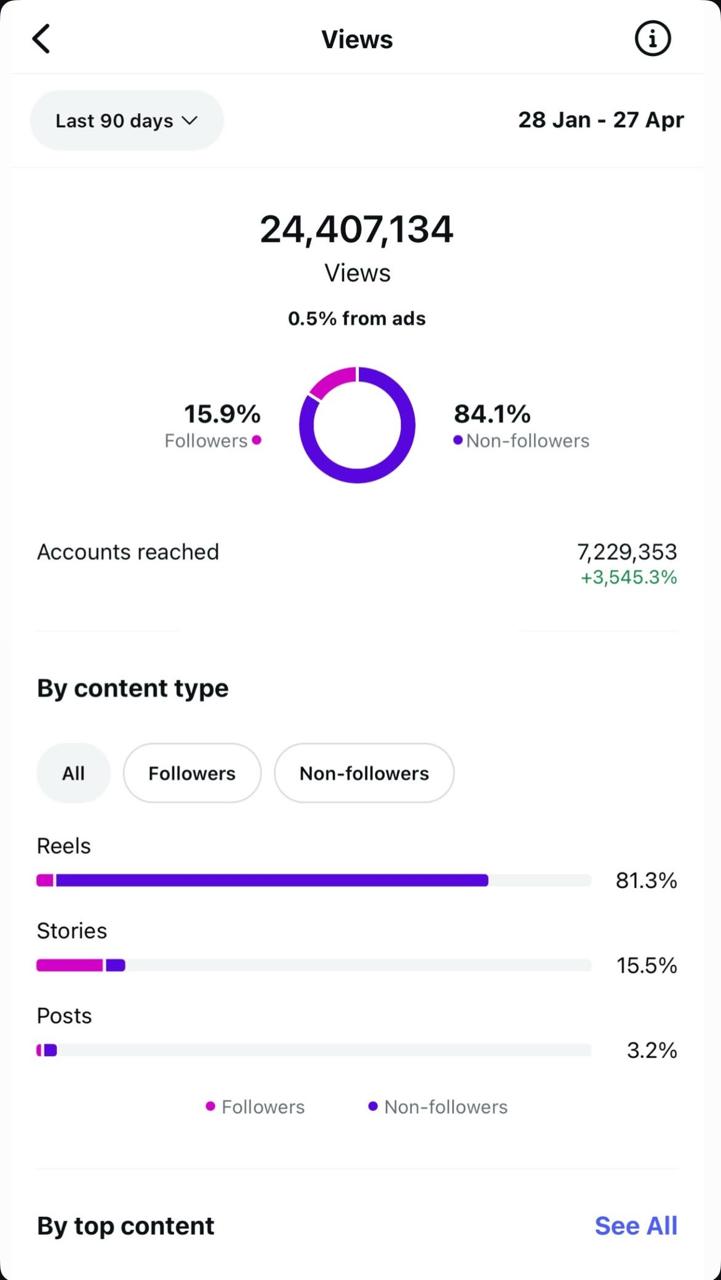Open See All top content
721x1280 pixels.
pyautogui.click(x=636, y=1226)
